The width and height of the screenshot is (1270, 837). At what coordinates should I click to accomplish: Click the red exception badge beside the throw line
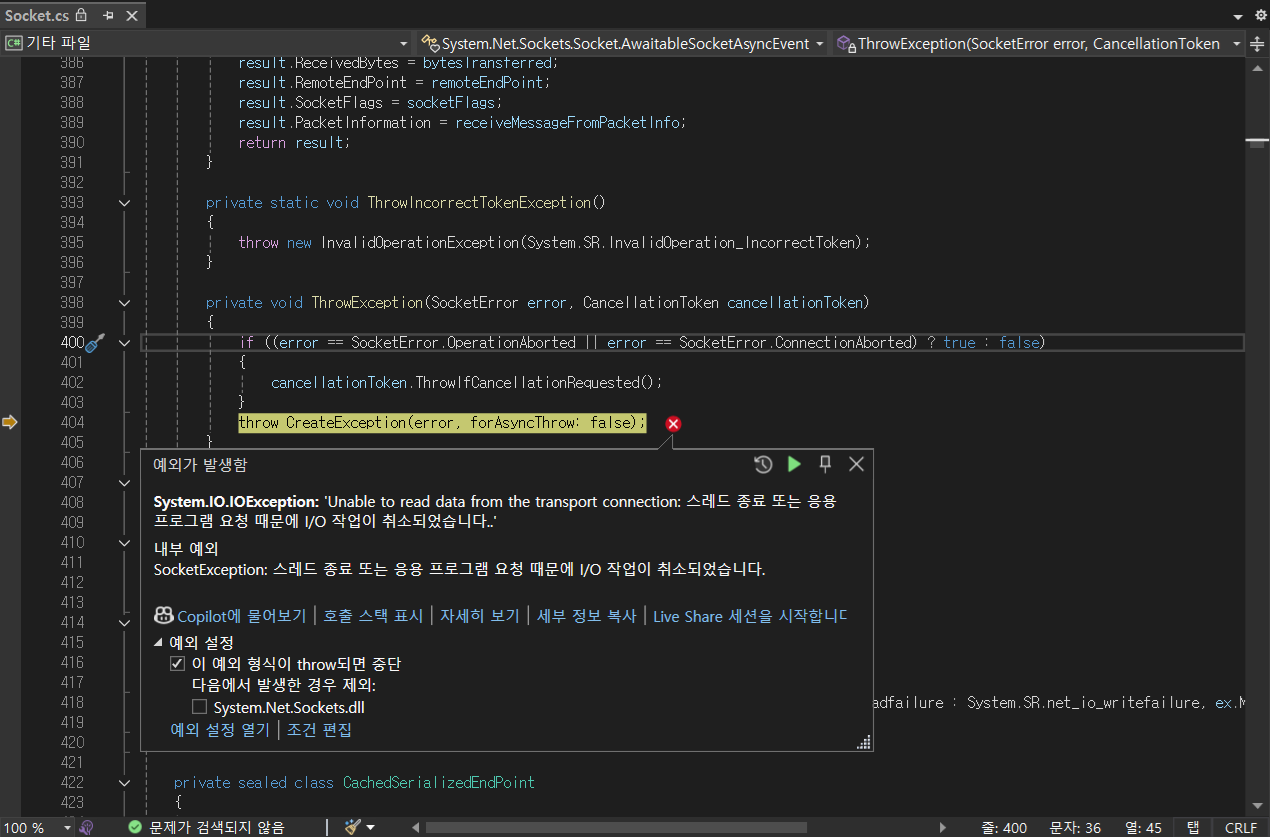point(673,423)
